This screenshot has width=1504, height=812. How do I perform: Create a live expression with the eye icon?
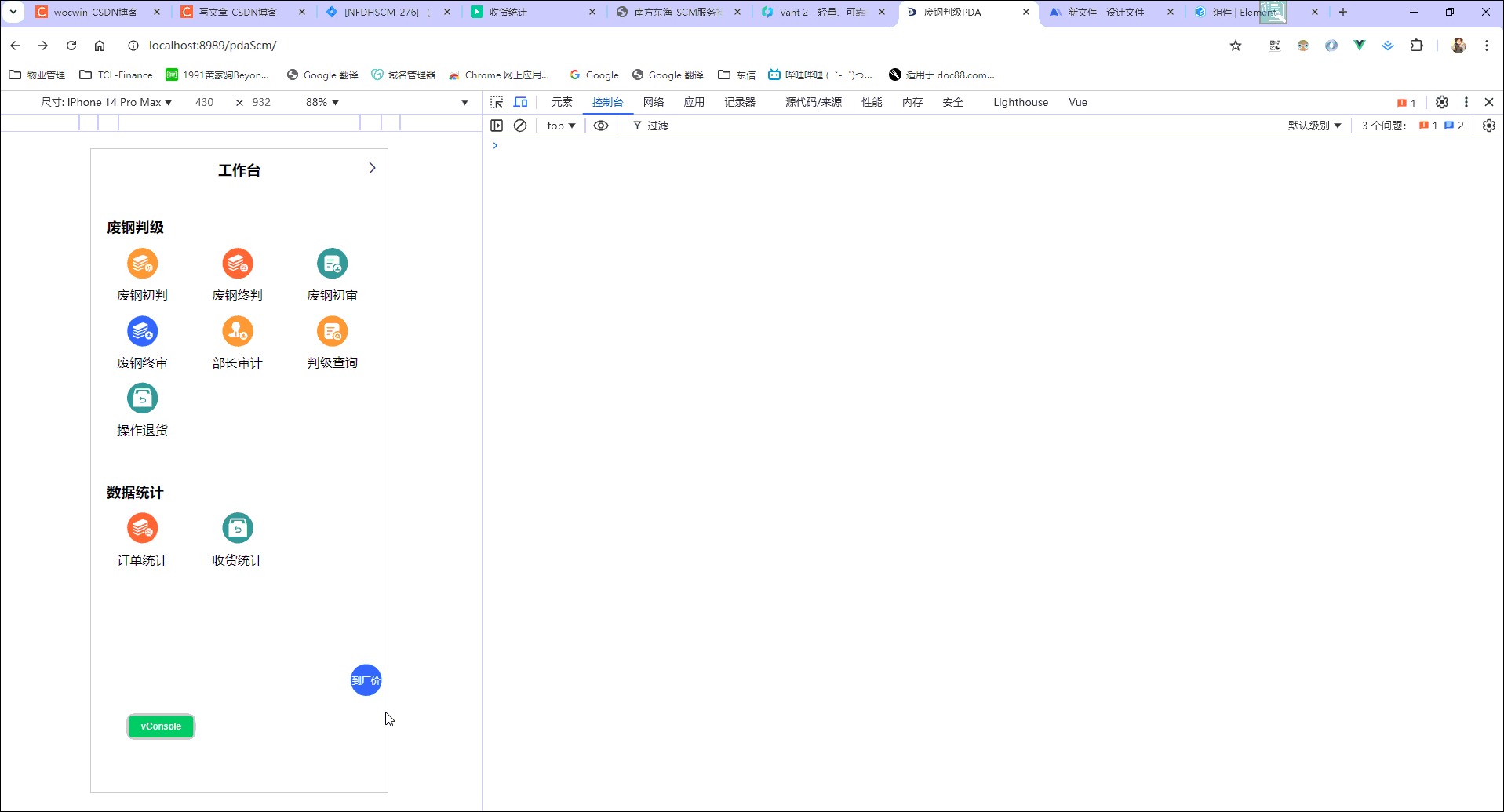click(x=602, y=126)
